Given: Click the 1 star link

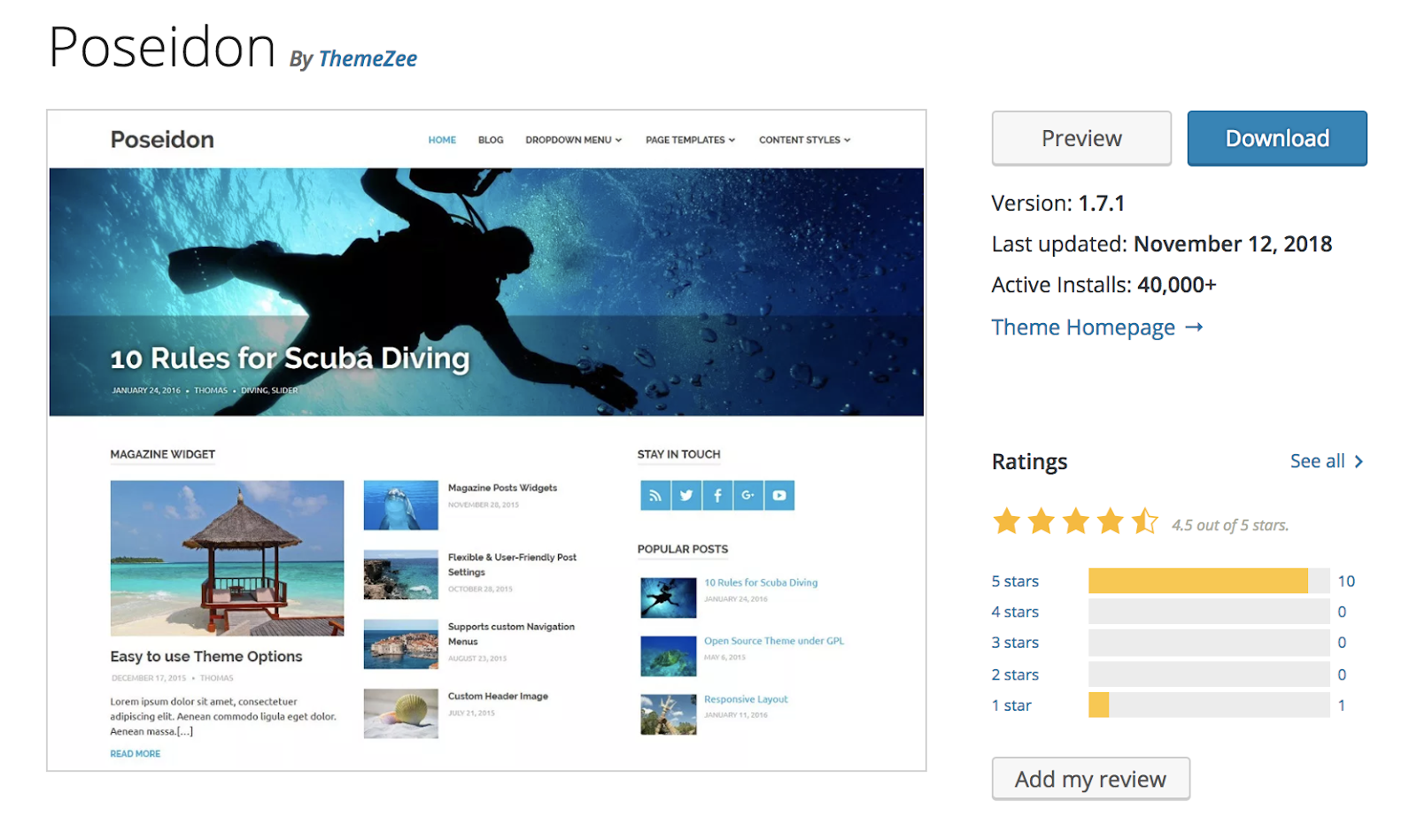Looking at the screenshot, I should point(1011,705).
